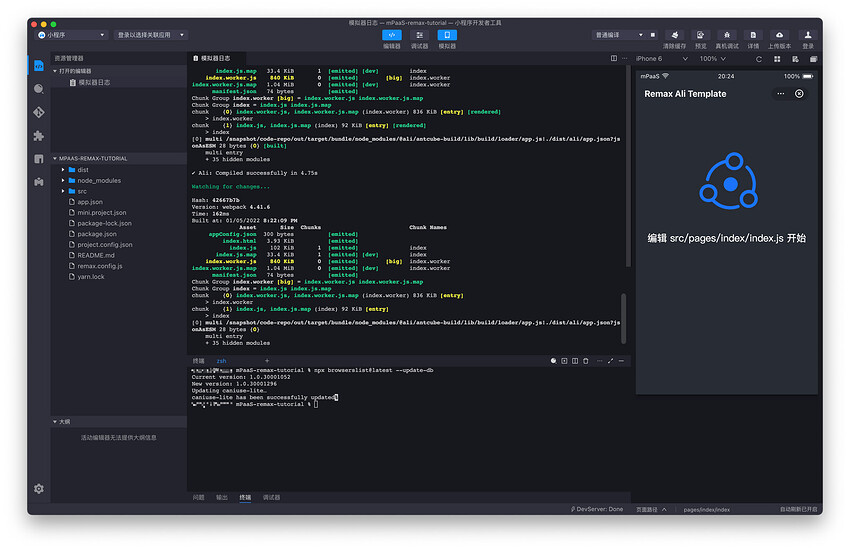Image resolution: width=850 pixels, height=551 pixels.
Task: Click the simulator detach window icon
Action: pyautogui.click(x=813, y=59)
